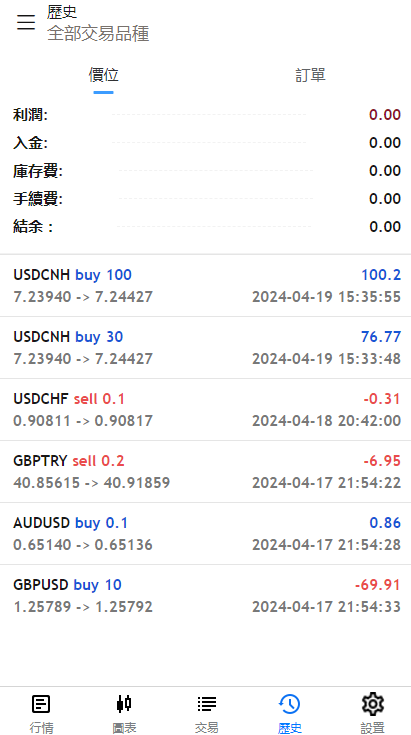Viewport: 411px width, 735px height.
Task: Open the 全部交易品種 symbol filter
Action: click(98, 34)
